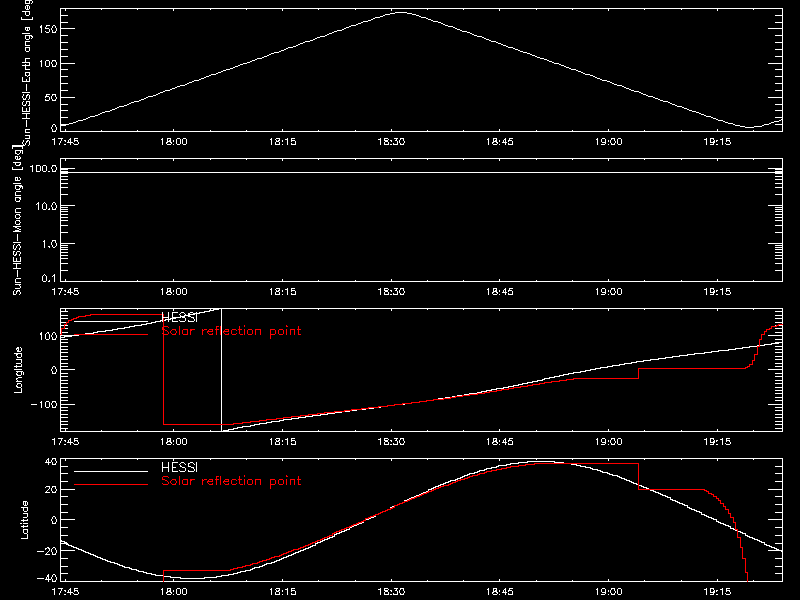800x600 pixels.
Task: Click the peak of the Sun-HESSI-Earth angle curve
Action: 402,13
